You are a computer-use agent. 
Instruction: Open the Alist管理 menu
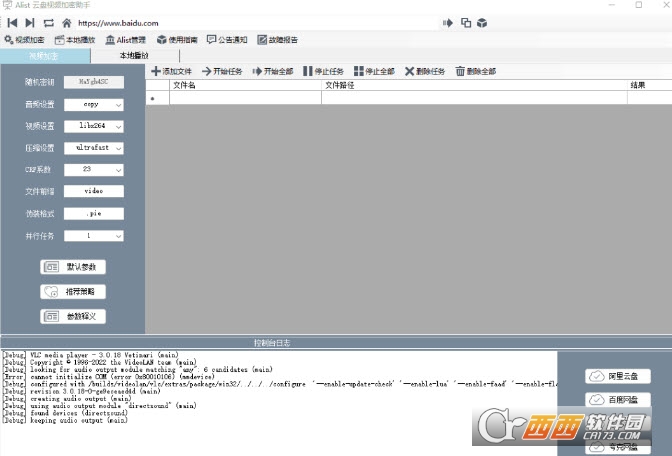click(x=126, y=40)
